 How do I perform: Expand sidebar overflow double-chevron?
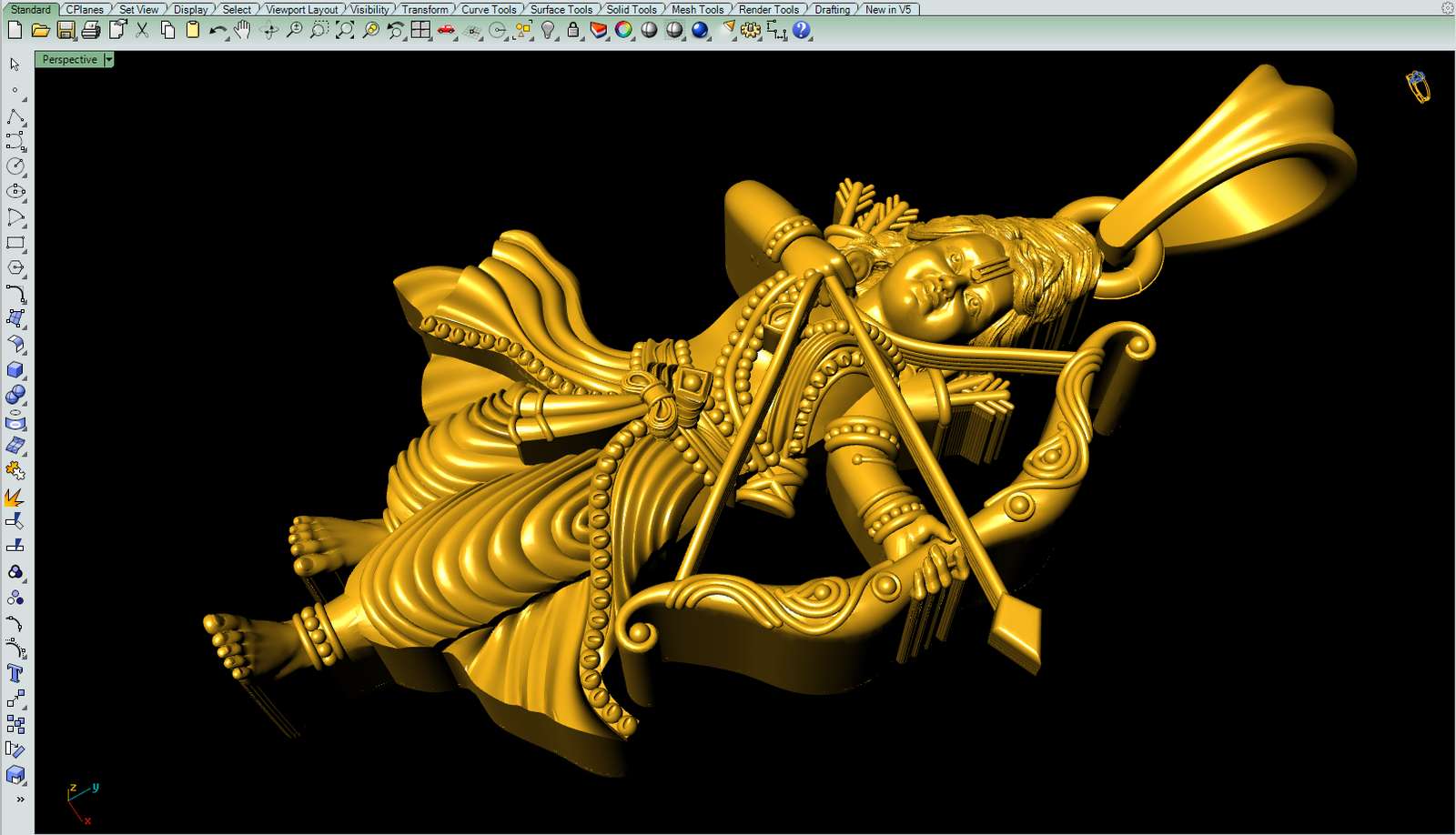[x=20, y=800]
